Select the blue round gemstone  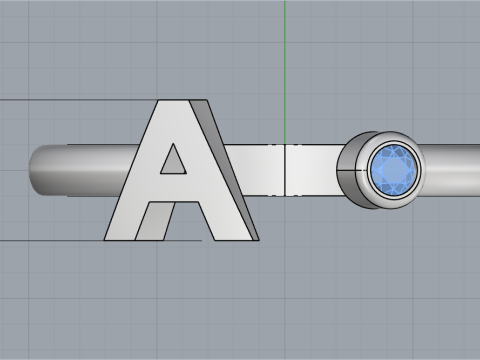[394, 169]
